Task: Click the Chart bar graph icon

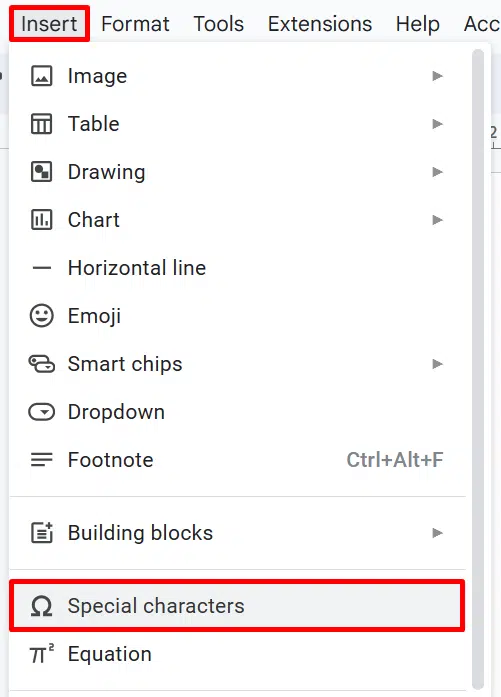Action: coord(41,220)
